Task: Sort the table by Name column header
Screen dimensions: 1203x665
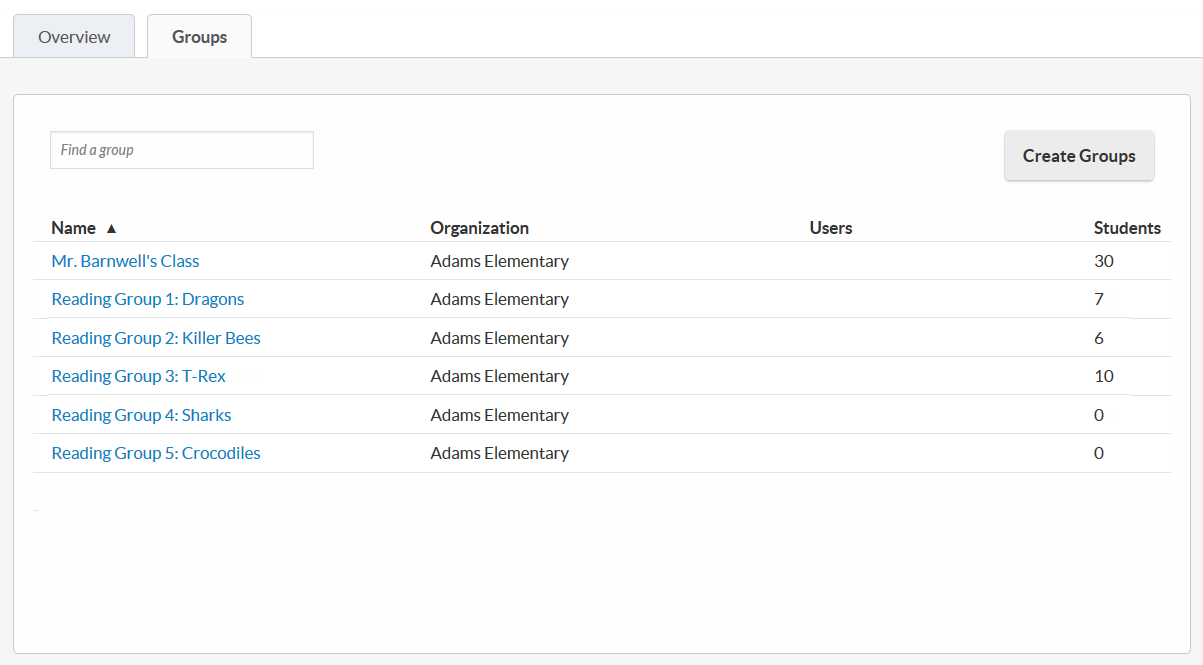Action: pos(74,228)
